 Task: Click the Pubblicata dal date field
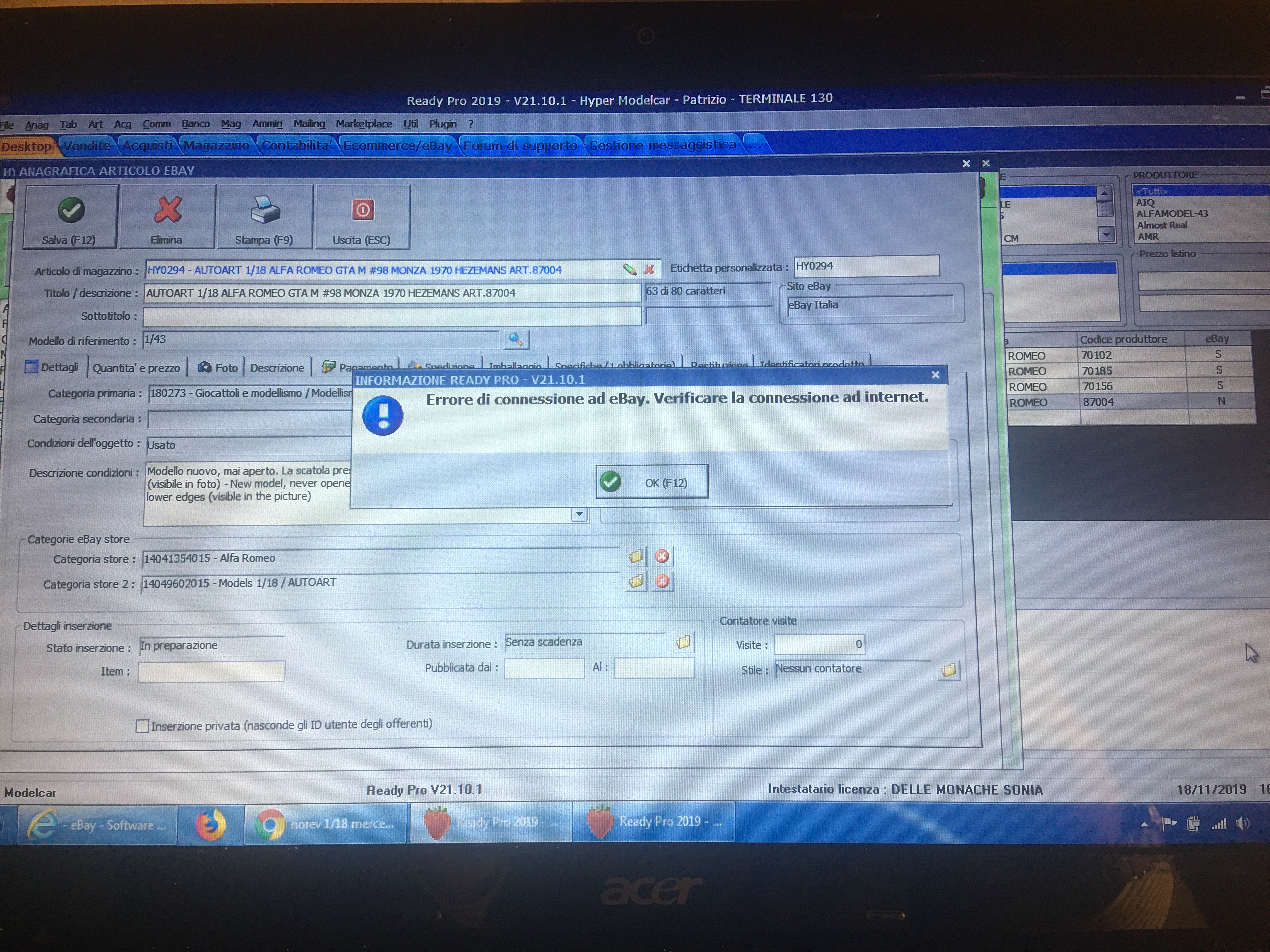[544, 668]
